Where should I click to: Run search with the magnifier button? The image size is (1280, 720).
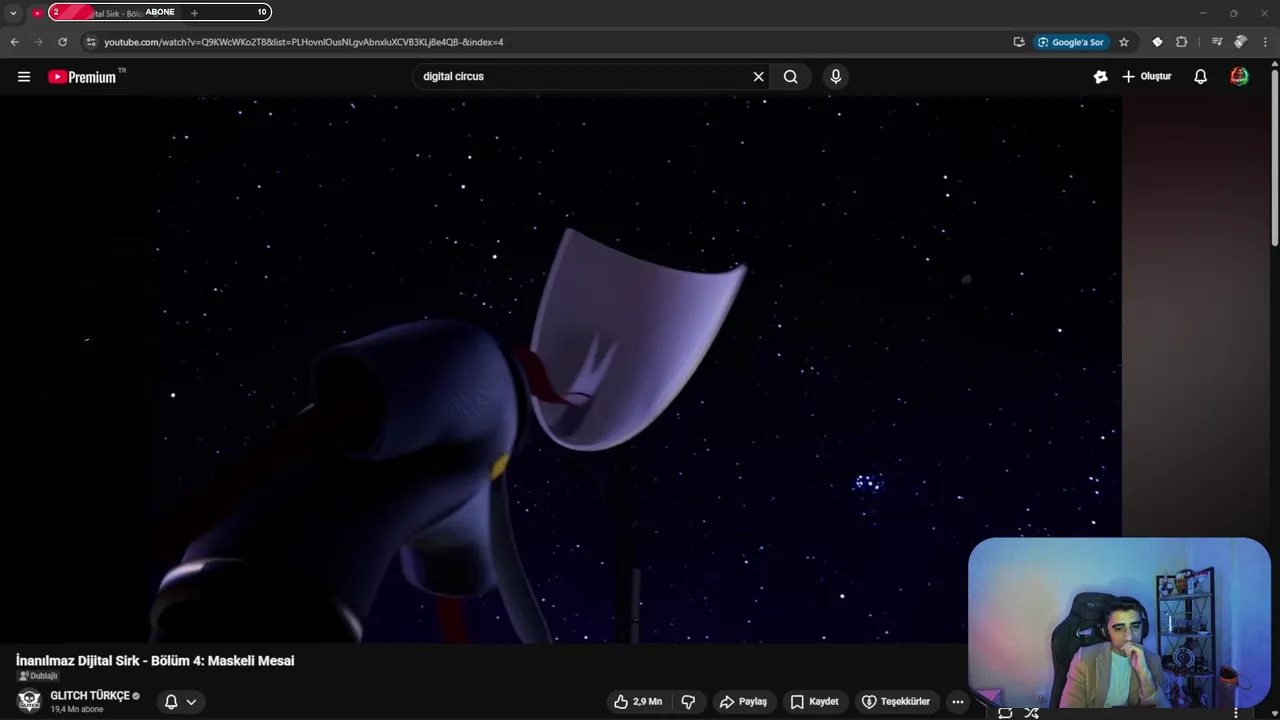791,77
